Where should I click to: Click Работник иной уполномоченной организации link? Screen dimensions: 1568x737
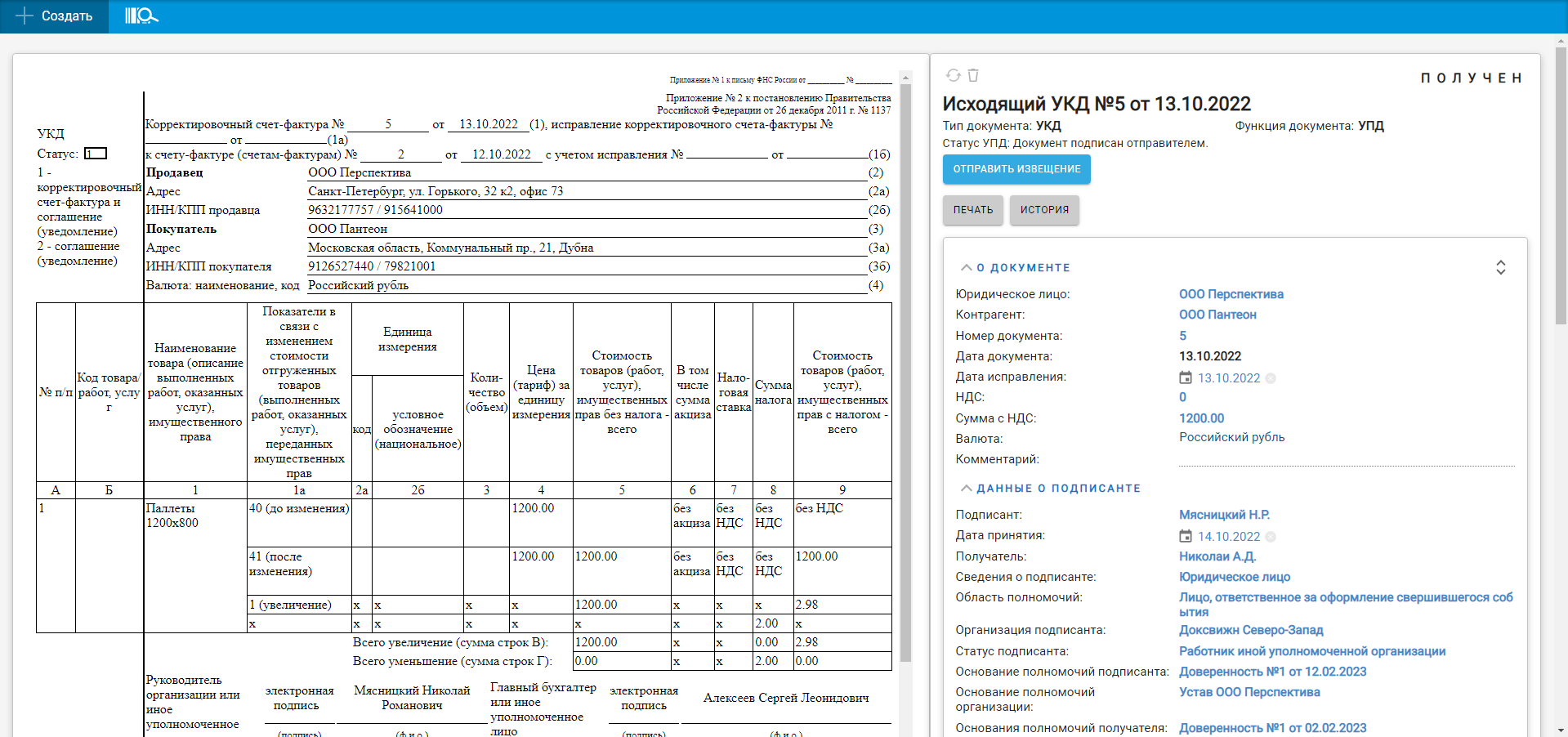pos(1312,651)
